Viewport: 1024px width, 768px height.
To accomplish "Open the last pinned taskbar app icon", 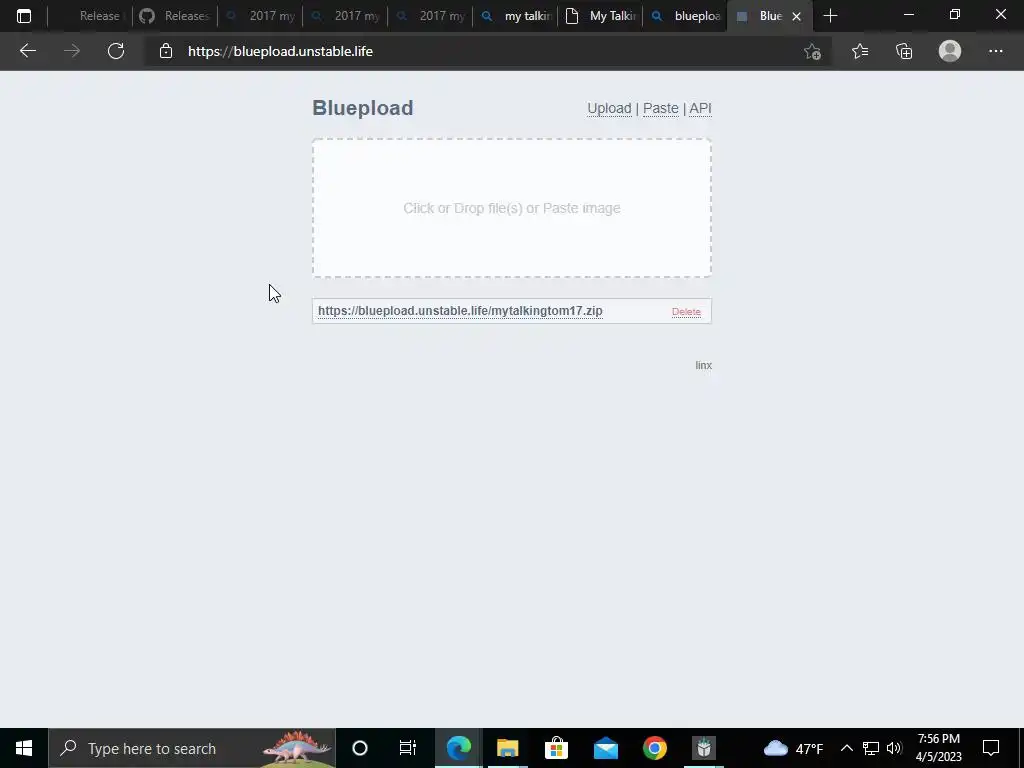I will point(703,748).
